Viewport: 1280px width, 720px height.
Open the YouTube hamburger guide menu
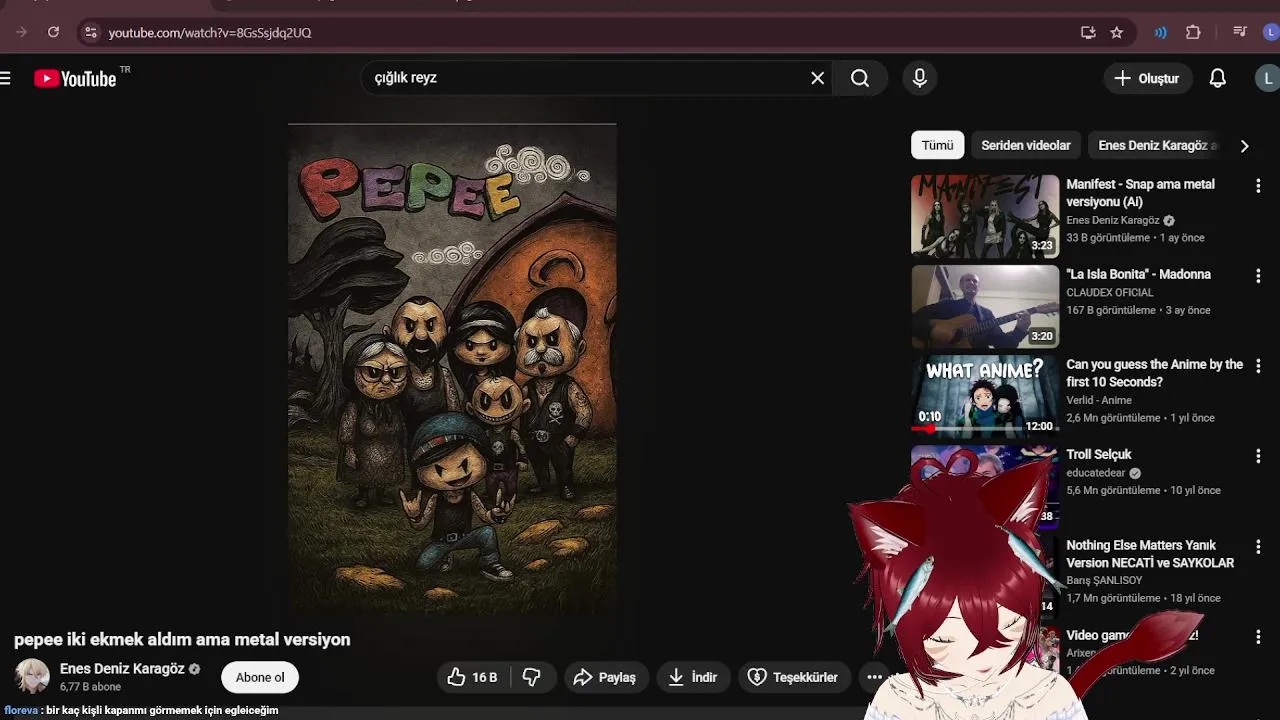(5, 78)
